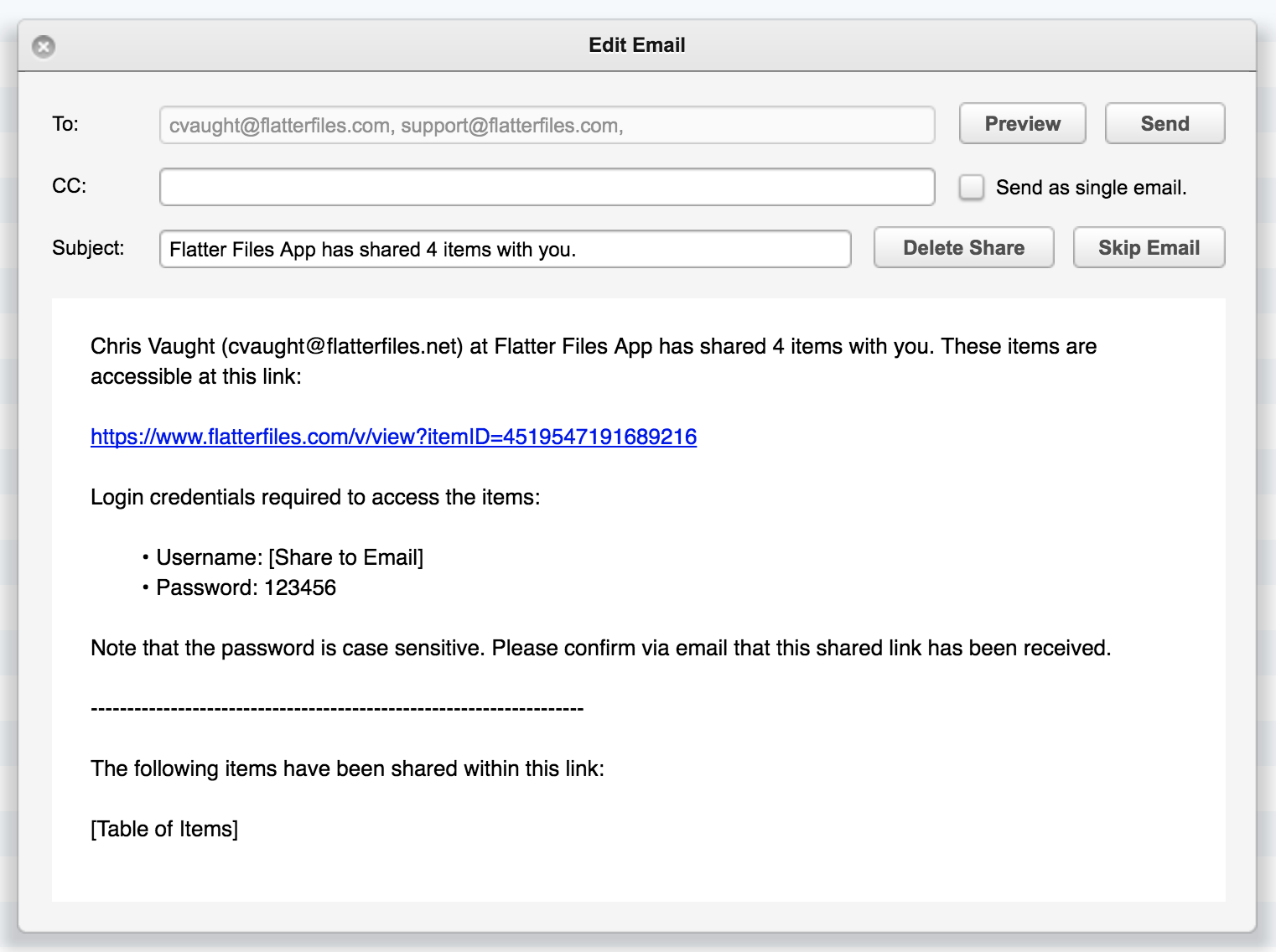Close the Edit Email dialog

(x=44, y=46)
